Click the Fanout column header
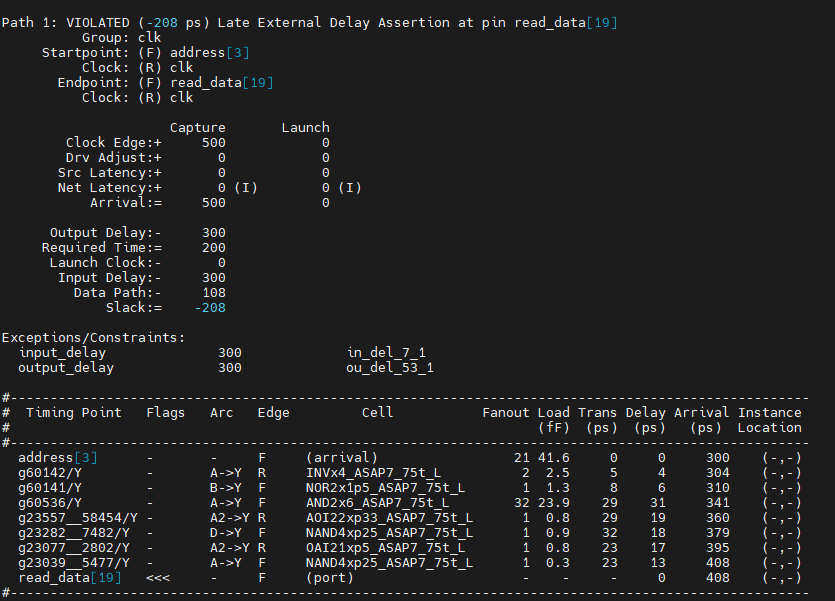835x601 pixels. click(505, 413)
